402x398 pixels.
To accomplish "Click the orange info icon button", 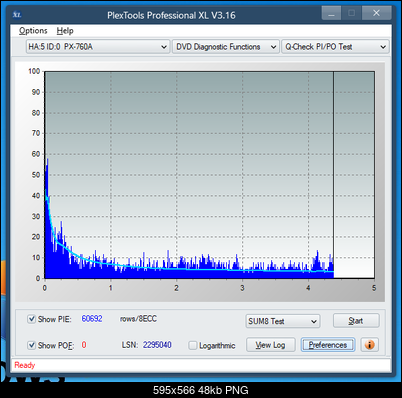I will tap(369, 345).
